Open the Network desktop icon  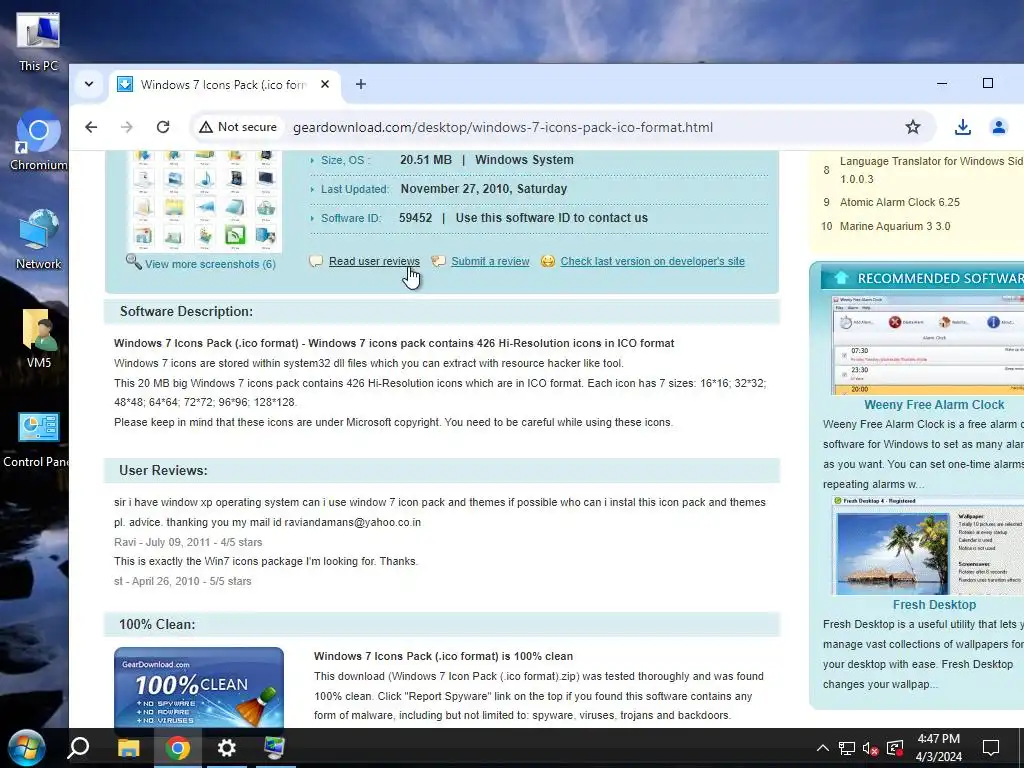tap(38, 239)
